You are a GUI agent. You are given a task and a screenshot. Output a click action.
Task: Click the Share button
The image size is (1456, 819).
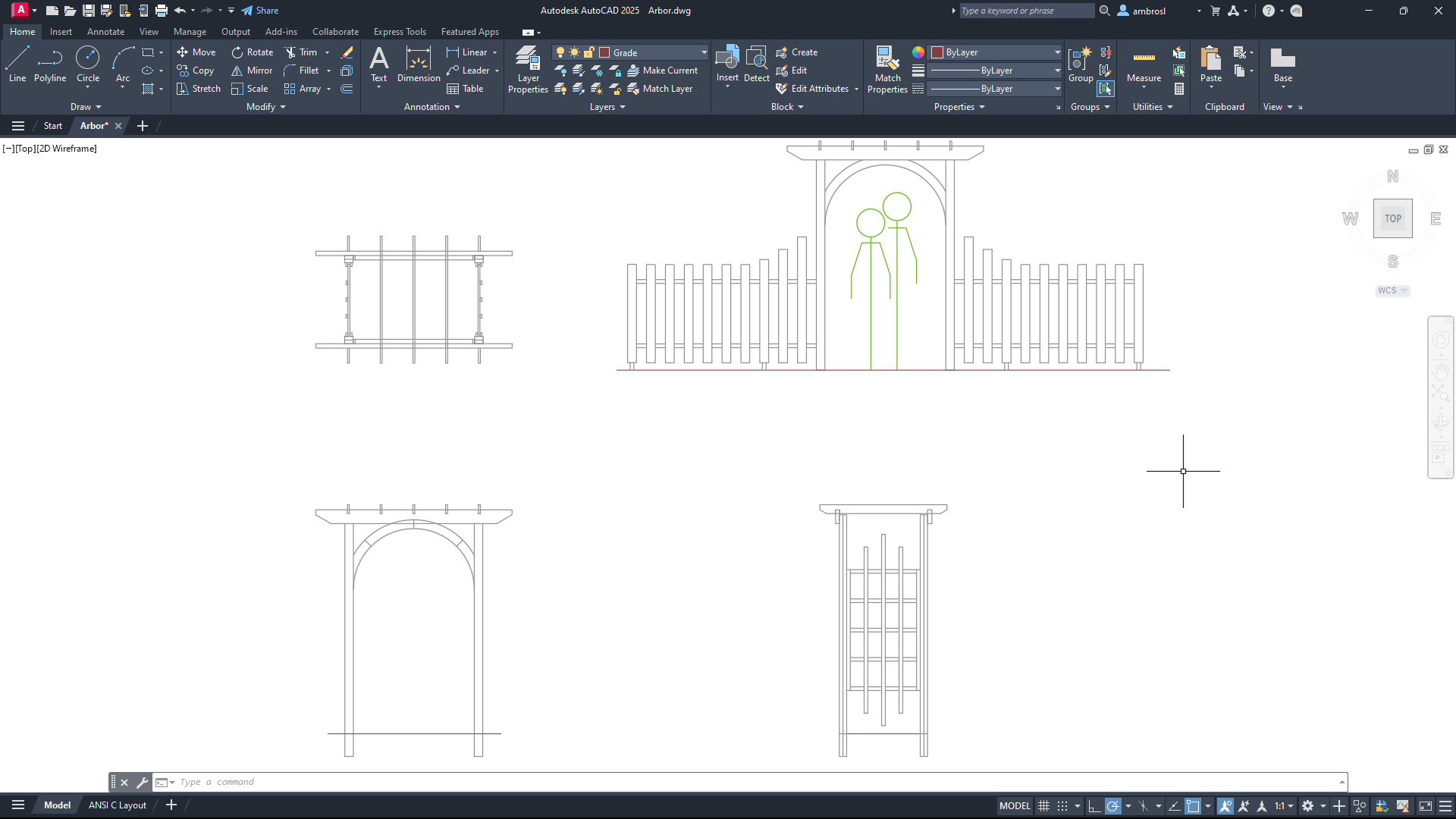coord(260,11)
